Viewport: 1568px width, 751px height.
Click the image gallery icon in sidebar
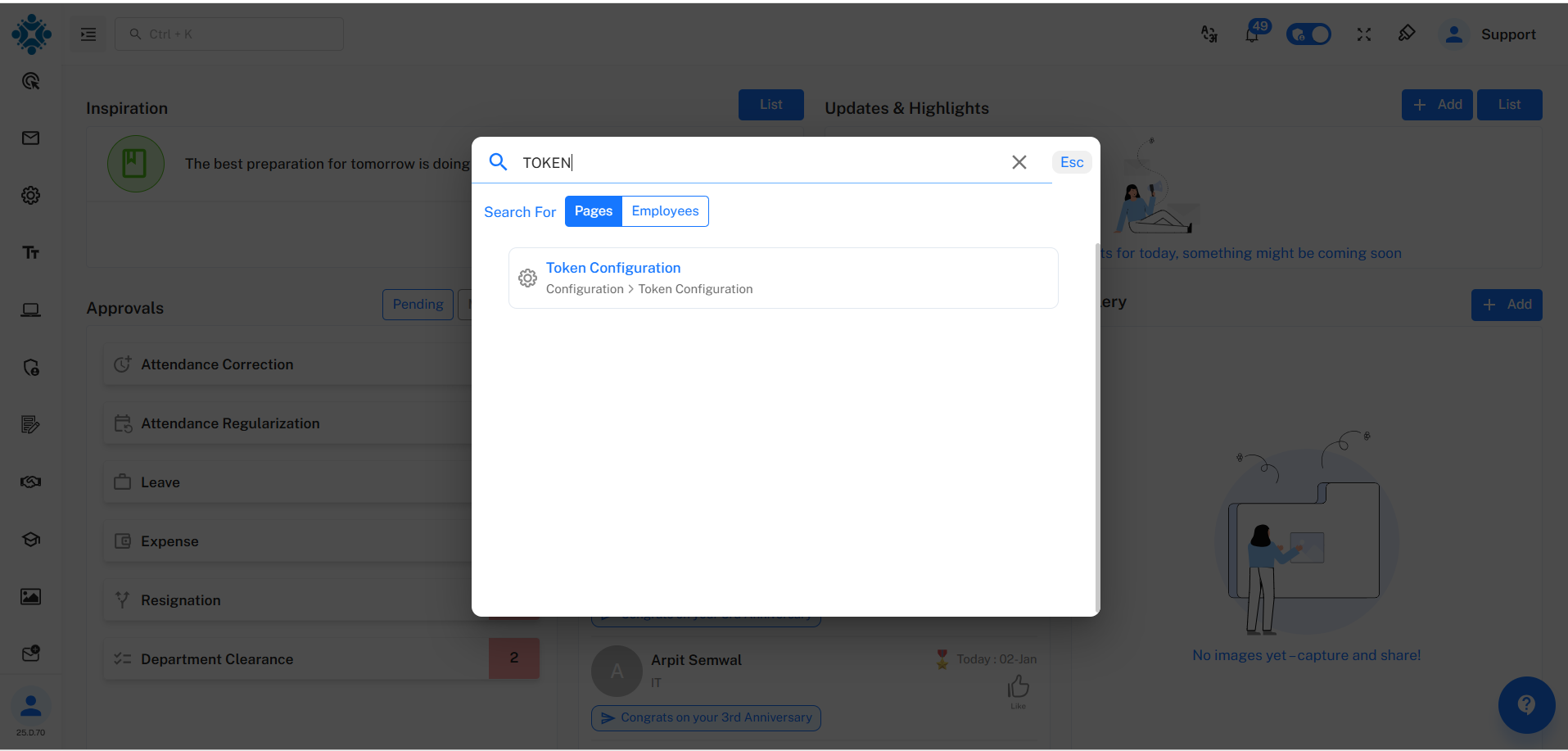tap(30, 596)
